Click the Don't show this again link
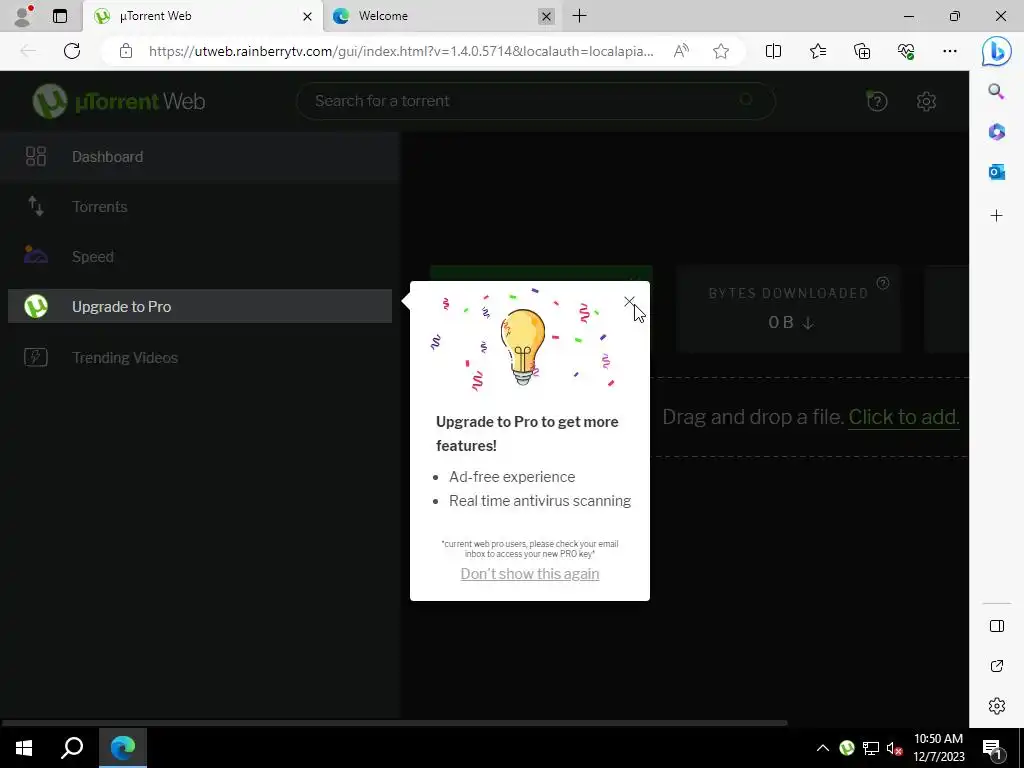 click(530, 573)
